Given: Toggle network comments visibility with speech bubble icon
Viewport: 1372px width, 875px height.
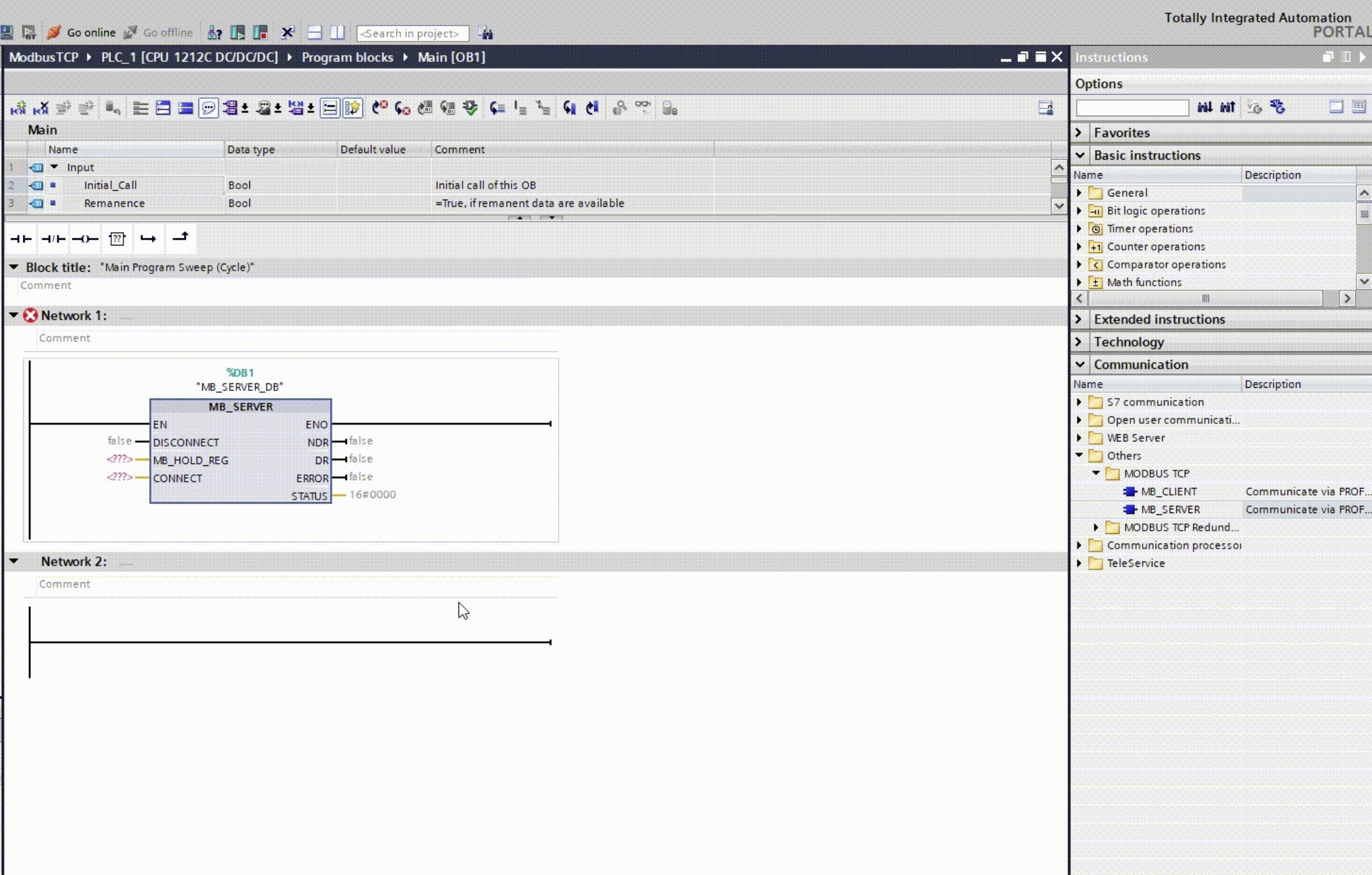Looking at the screenshot, I should click(x=208, y=108).
